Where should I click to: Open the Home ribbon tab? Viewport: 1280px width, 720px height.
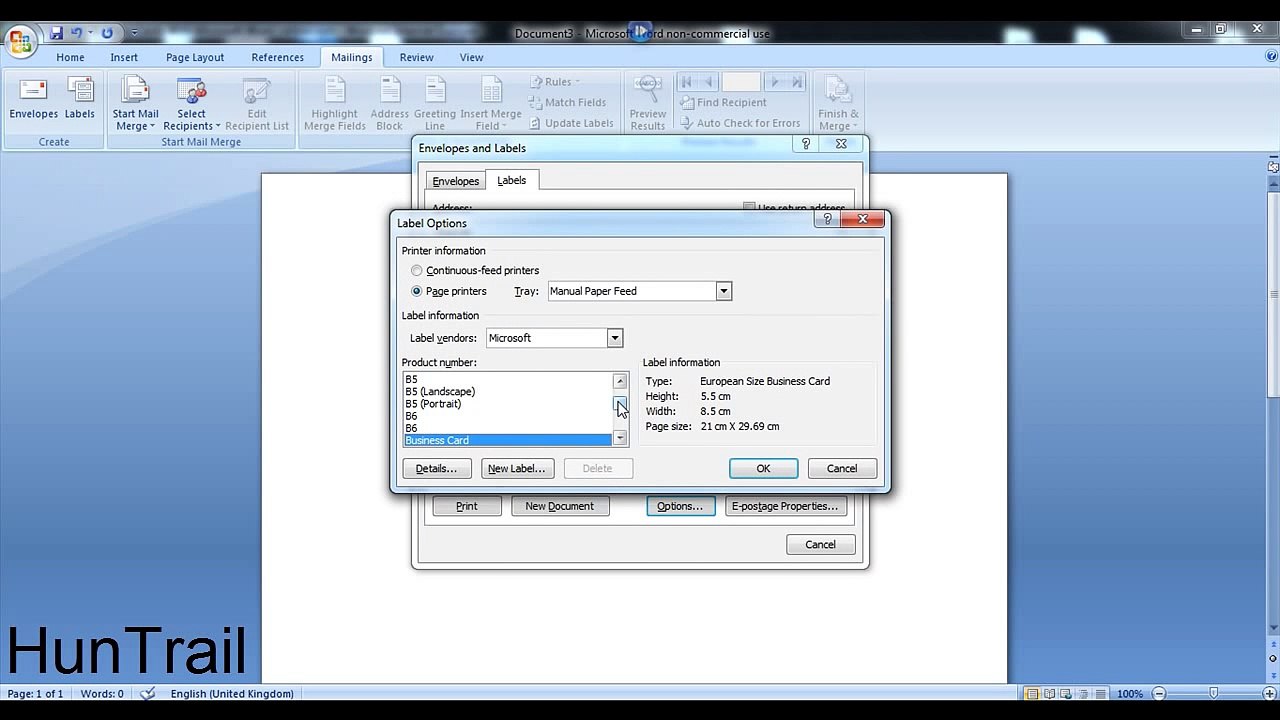click(x=70, y=57)
